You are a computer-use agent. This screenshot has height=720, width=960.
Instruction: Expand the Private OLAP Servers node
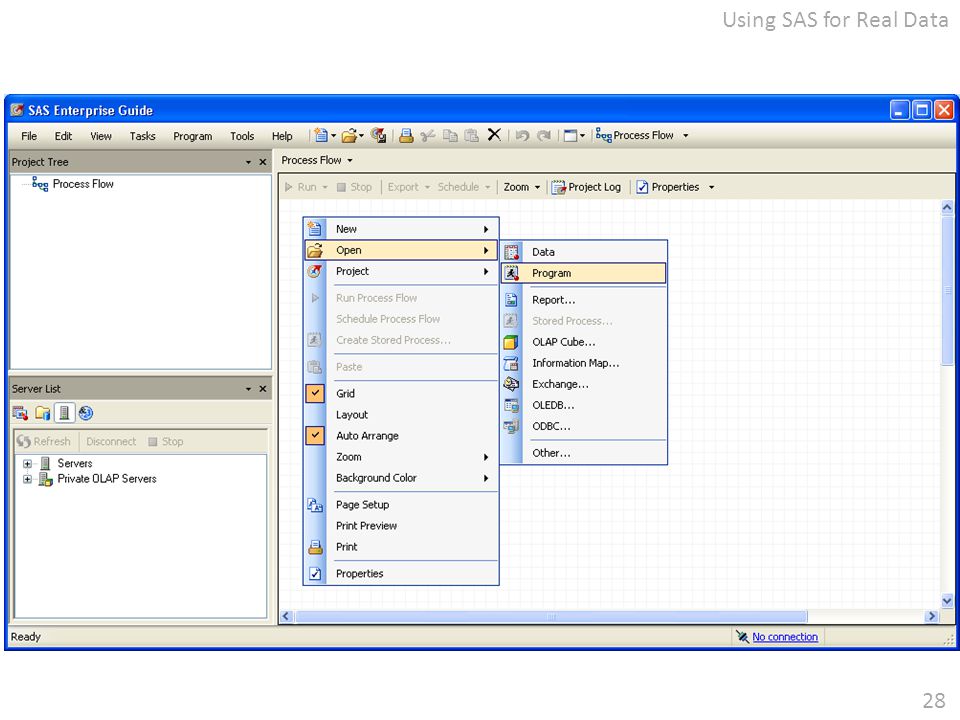click(x=27, y=479)
